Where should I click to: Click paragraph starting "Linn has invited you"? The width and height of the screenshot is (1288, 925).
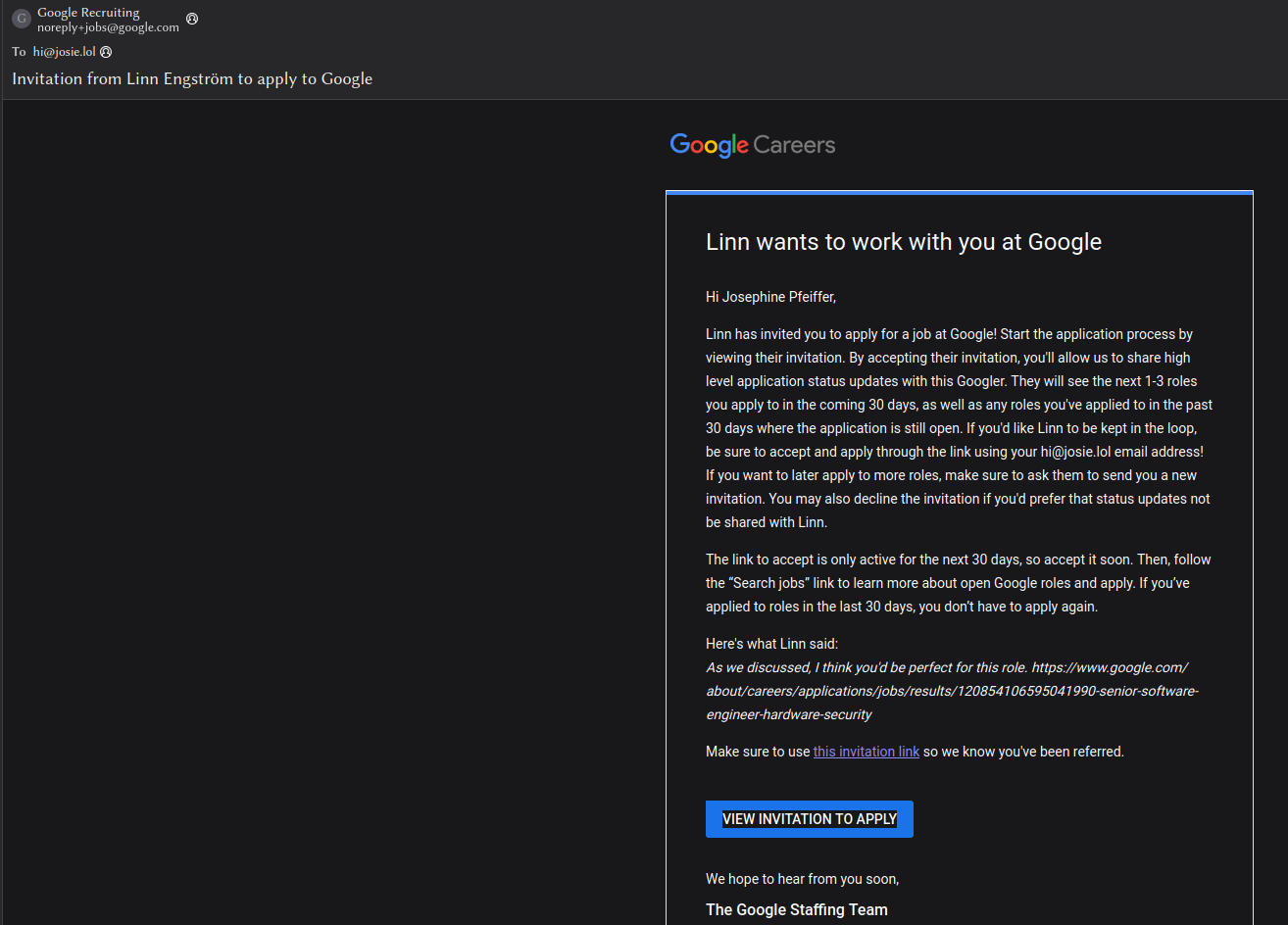[959, 428]
